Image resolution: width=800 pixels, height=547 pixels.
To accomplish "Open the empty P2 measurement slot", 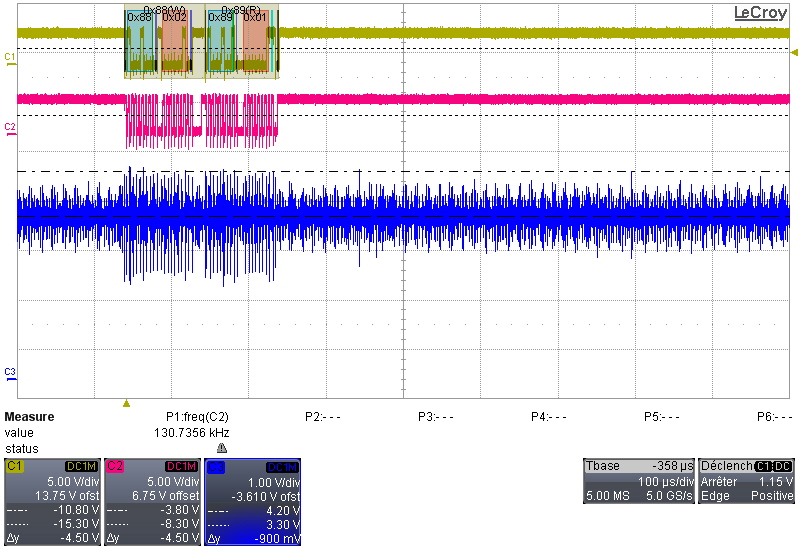I will click(322, 417).
